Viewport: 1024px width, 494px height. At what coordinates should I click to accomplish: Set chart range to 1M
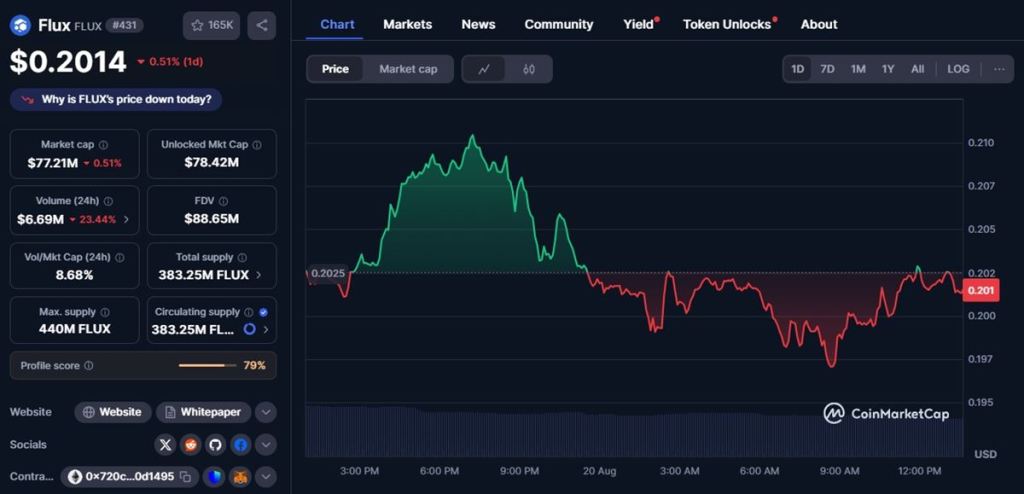click(x=858, y=69)
